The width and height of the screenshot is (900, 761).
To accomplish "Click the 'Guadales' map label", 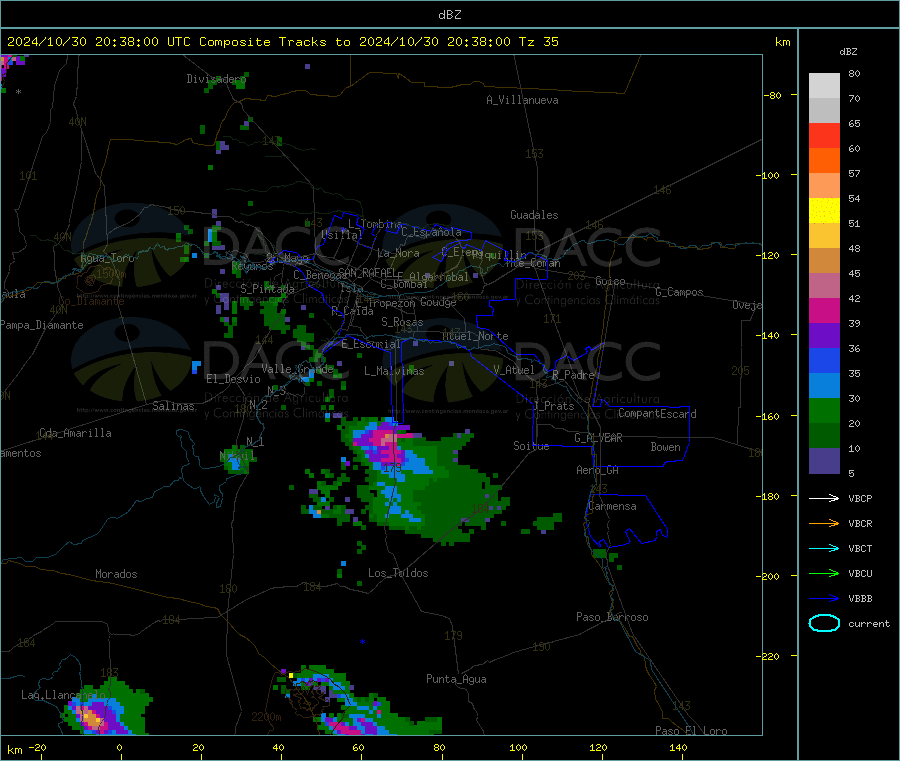I will 534,215.
